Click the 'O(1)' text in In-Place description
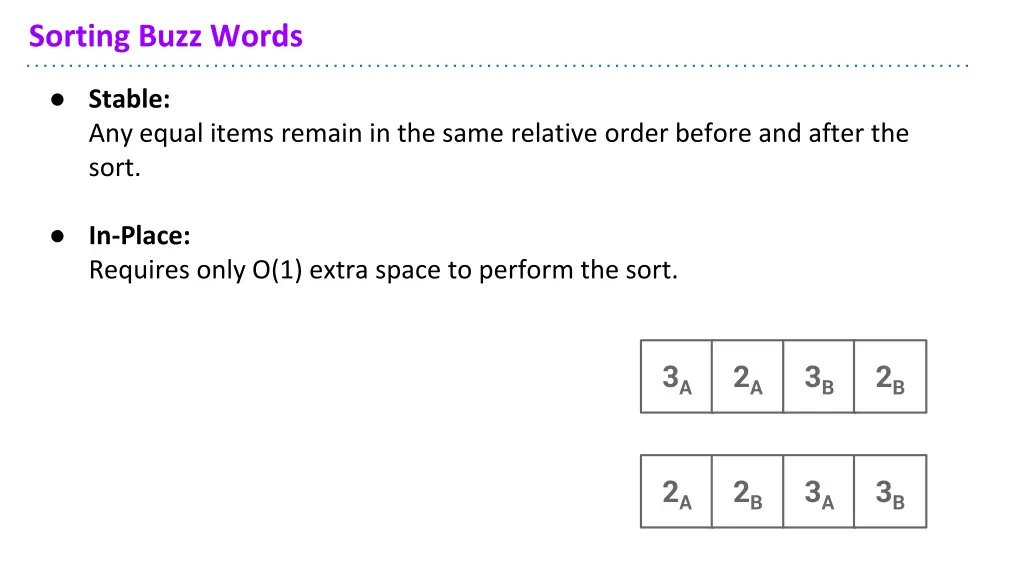The height and width of the screenshot is (576, 1024). (277, 270)
